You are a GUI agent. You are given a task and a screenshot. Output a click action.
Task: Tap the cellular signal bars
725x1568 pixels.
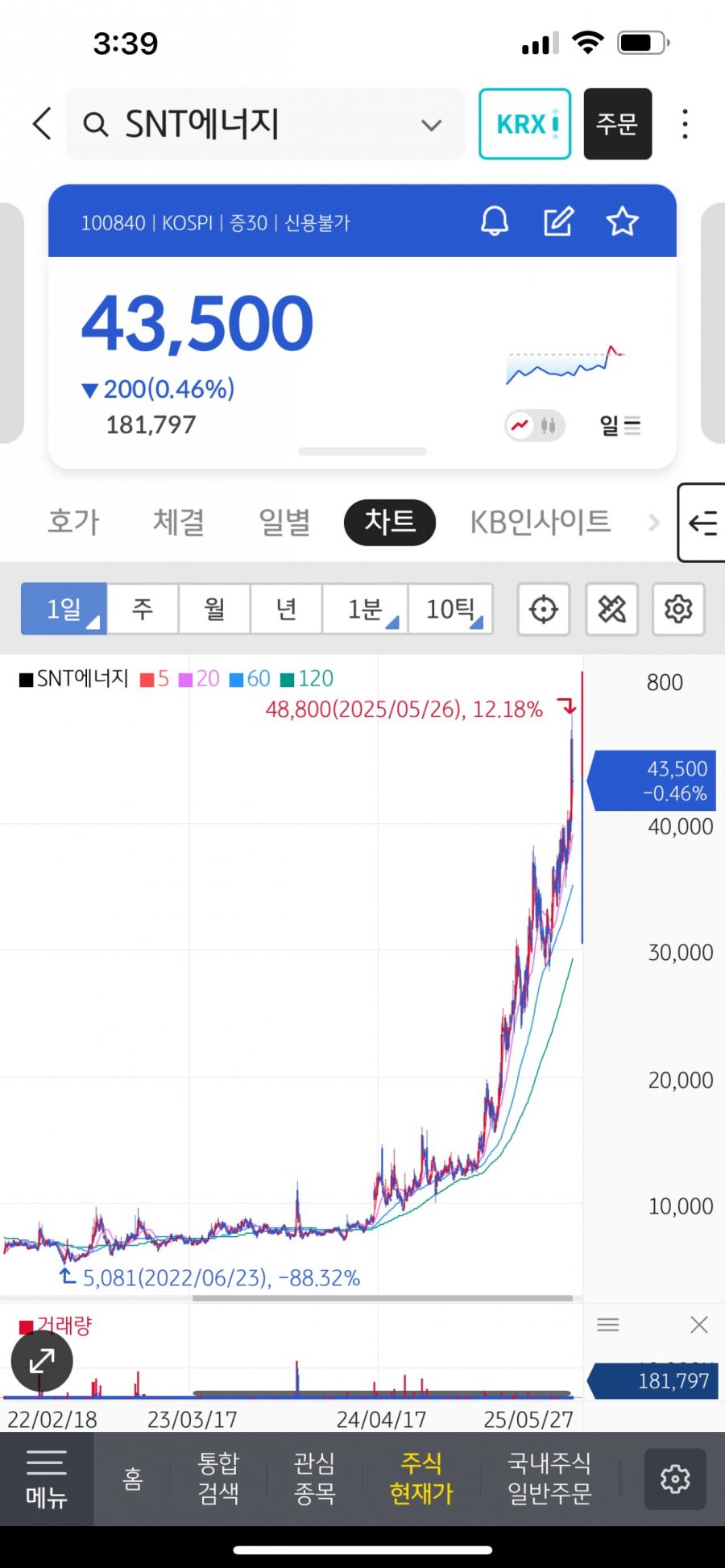point(541,43)
